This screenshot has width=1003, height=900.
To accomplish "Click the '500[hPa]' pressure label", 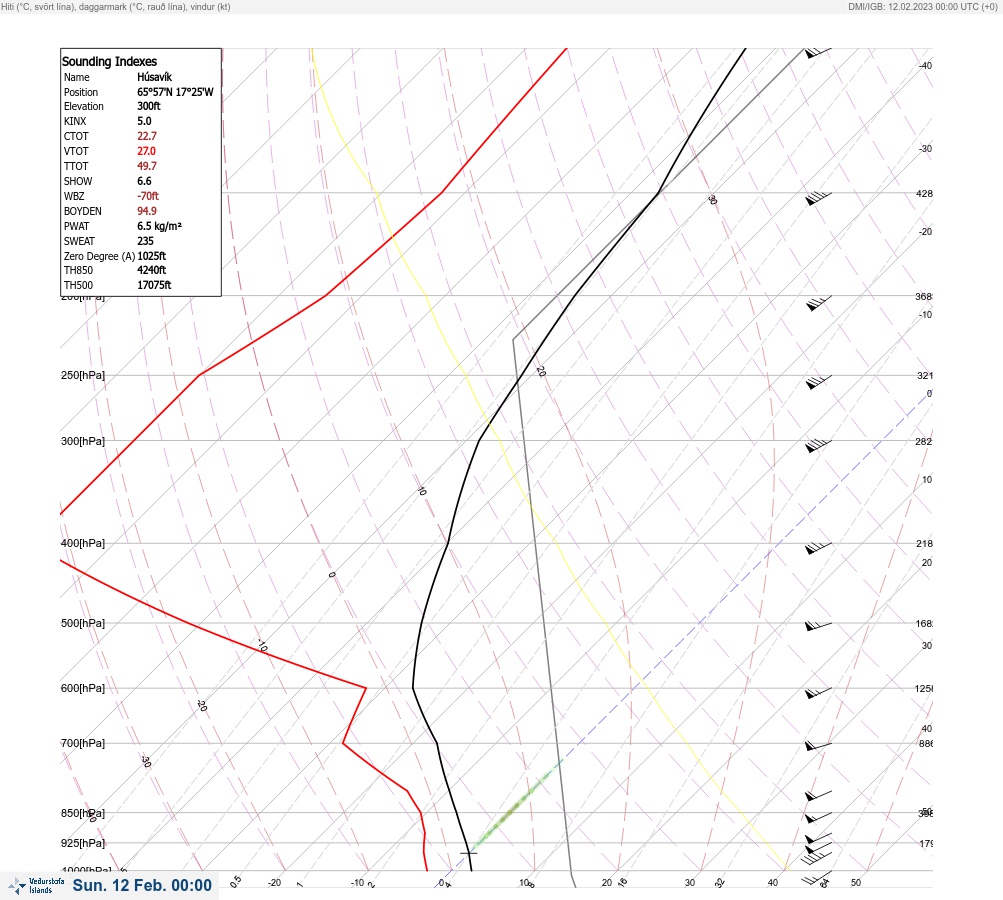I will pyautogui.click(x=83, y=623).
